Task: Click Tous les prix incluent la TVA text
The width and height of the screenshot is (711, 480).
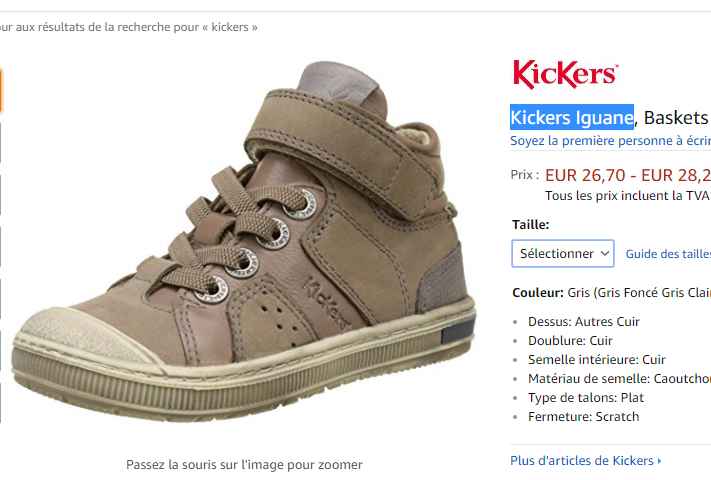Action: pos(628,196)
